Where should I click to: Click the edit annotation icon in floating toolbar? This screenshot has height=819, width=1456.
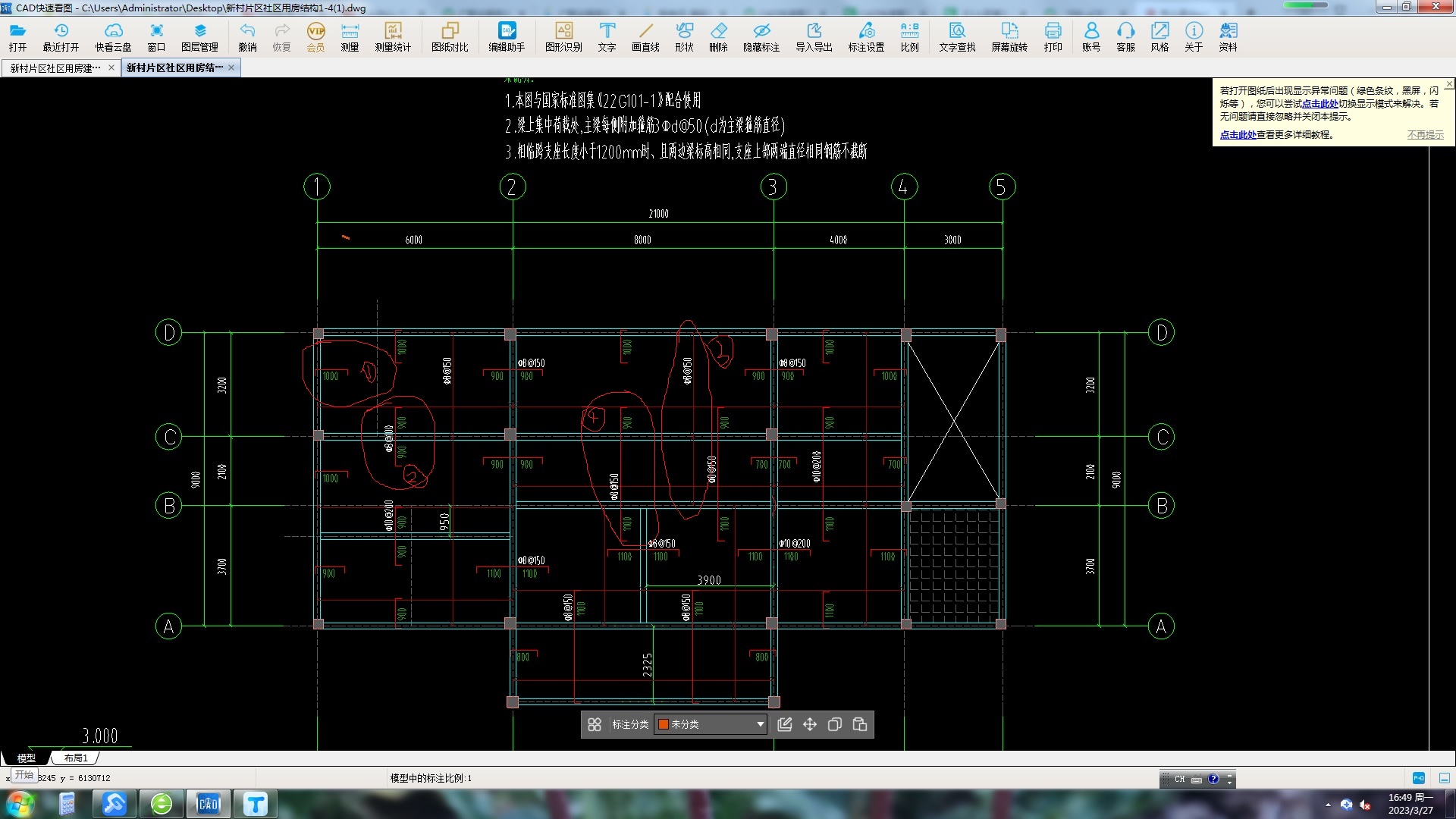[785, 724]
